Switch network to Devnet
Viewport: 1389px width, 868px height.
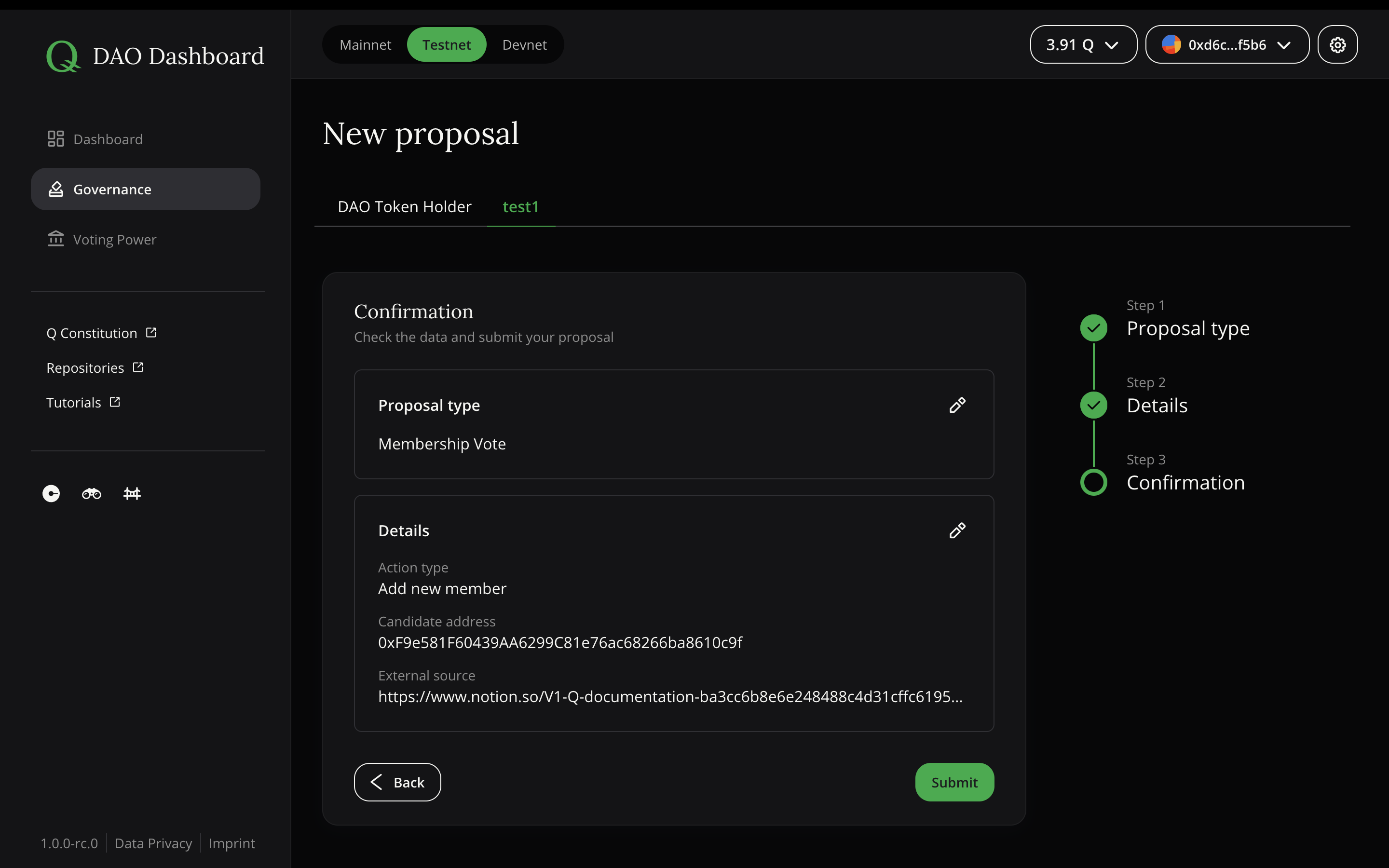tap(524, 44)
